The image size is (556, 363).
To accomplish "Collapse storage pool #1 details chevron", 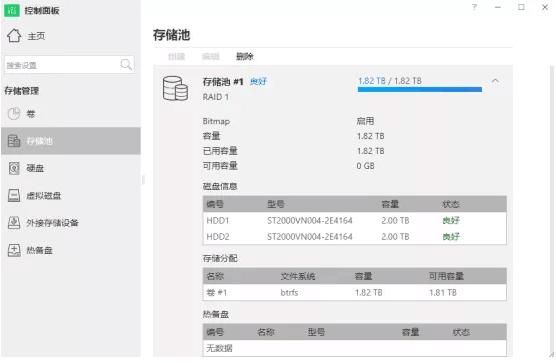I will click(x=495, y=81).
